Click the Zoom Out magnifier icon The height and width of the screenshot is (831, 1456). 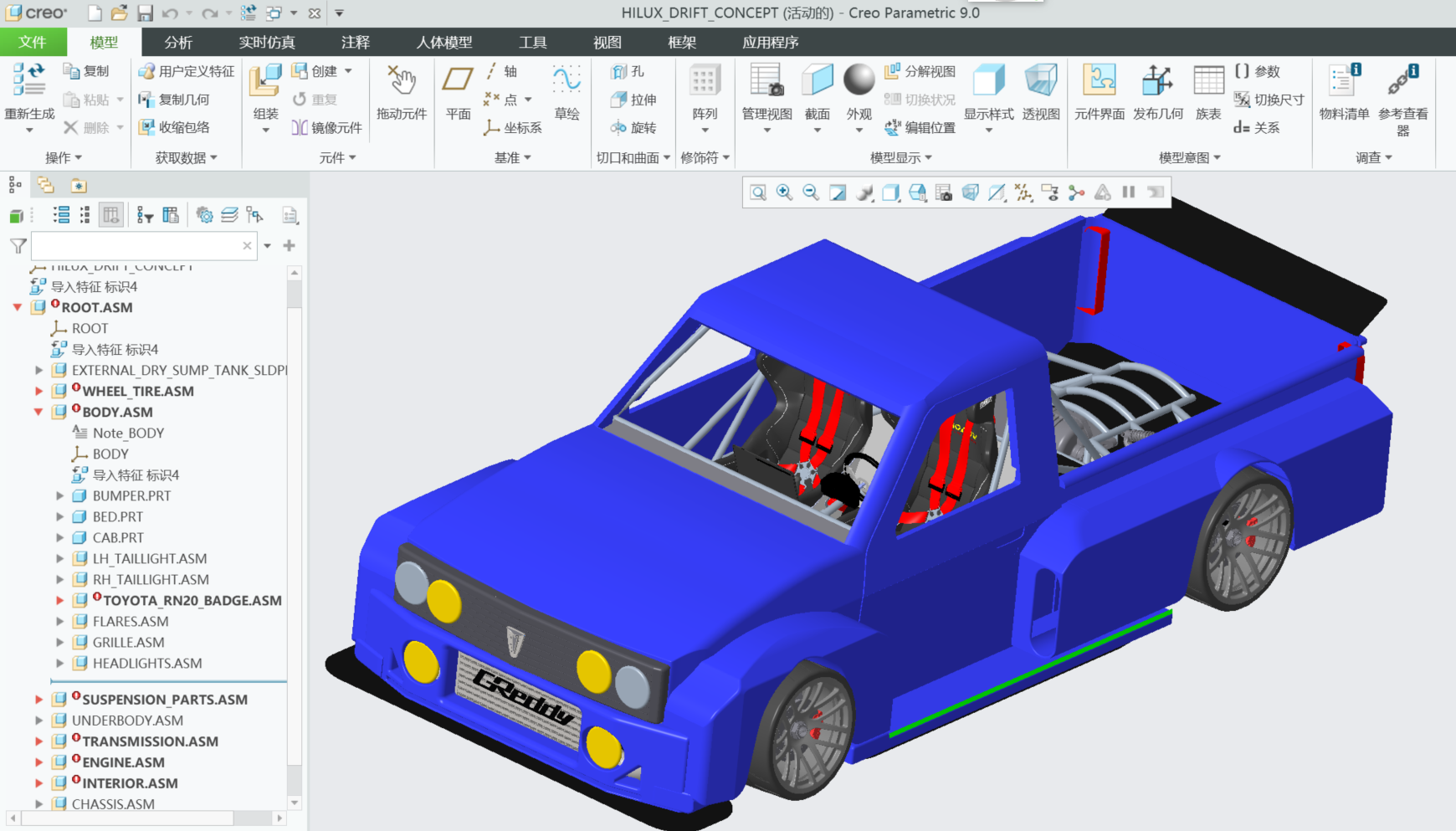[x=811, y=192]
